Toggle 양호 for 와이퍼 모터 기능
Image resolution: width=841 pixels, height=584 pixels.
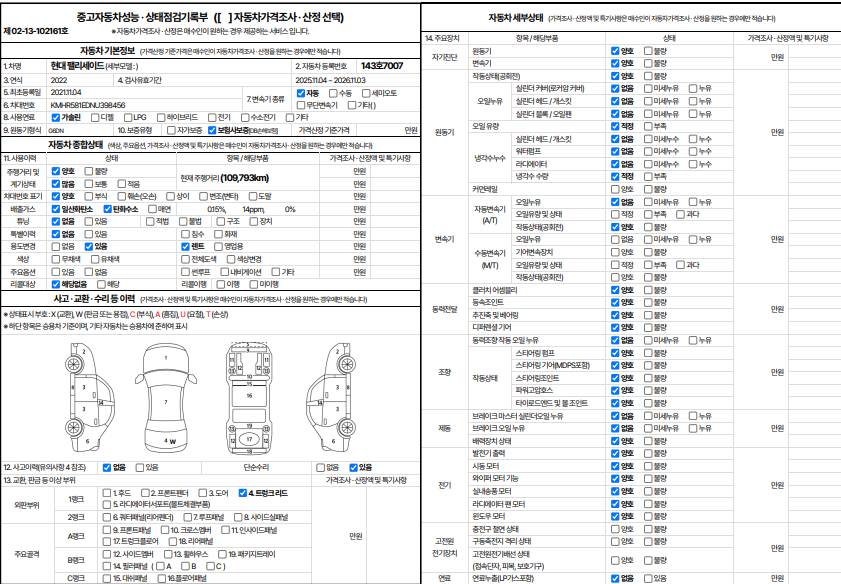[615, 478]
